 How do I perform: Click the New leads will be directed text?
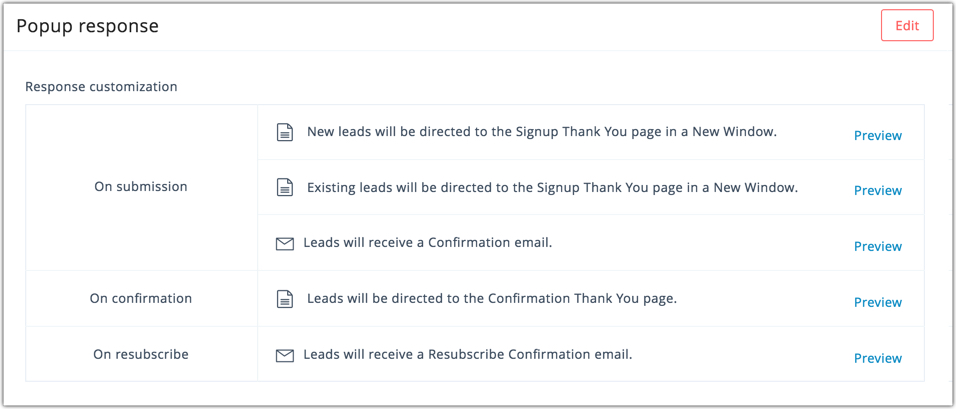click(x=541, y=132)
